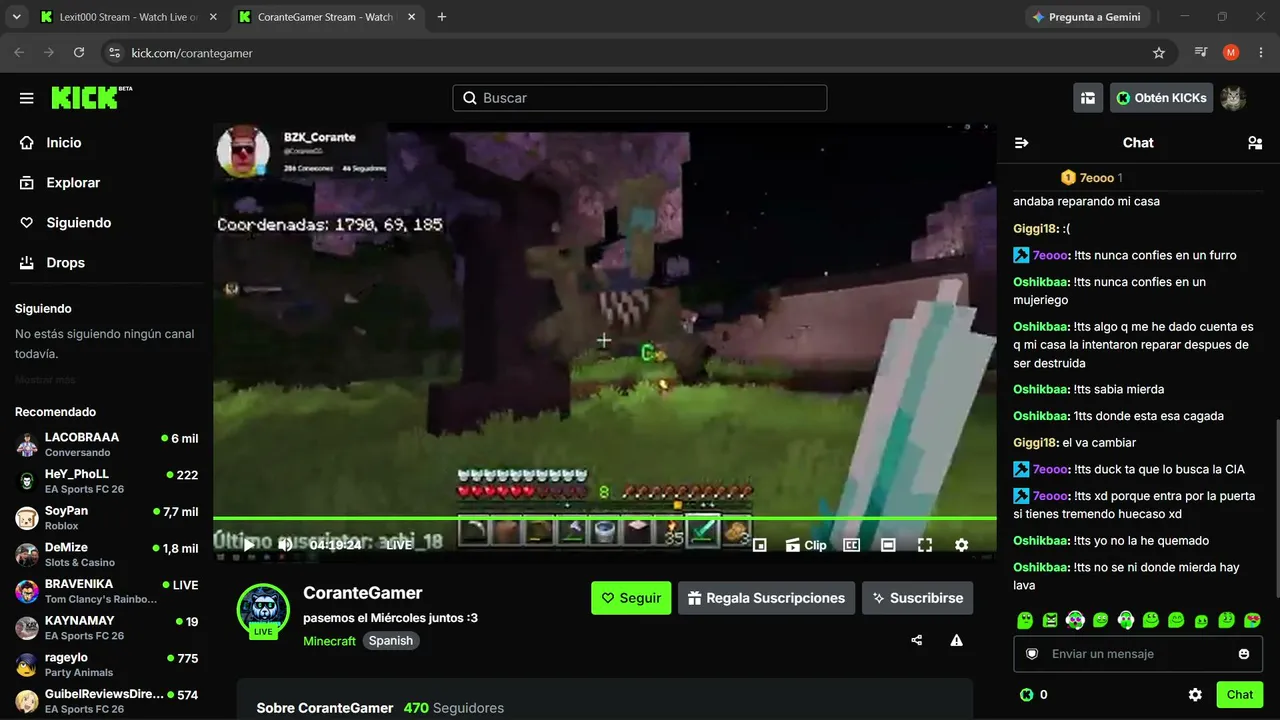Image resolution: width=1280 pixels, height=720 pixels.
Task: Click the Suscribirse button
Action: click(x=917, y=598)
